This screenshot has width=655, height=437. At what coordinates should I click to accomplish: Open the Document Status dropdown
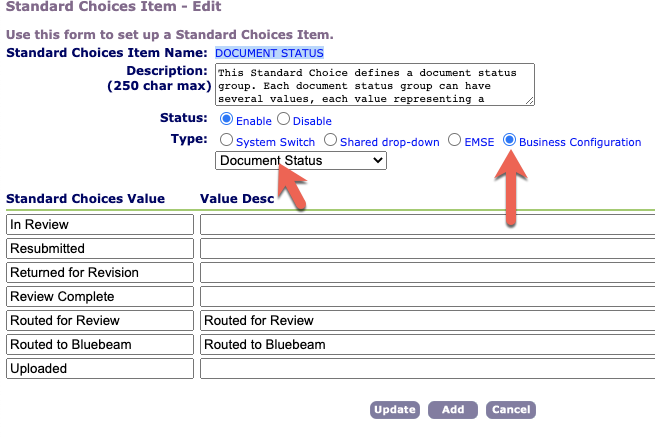(300, 160)
